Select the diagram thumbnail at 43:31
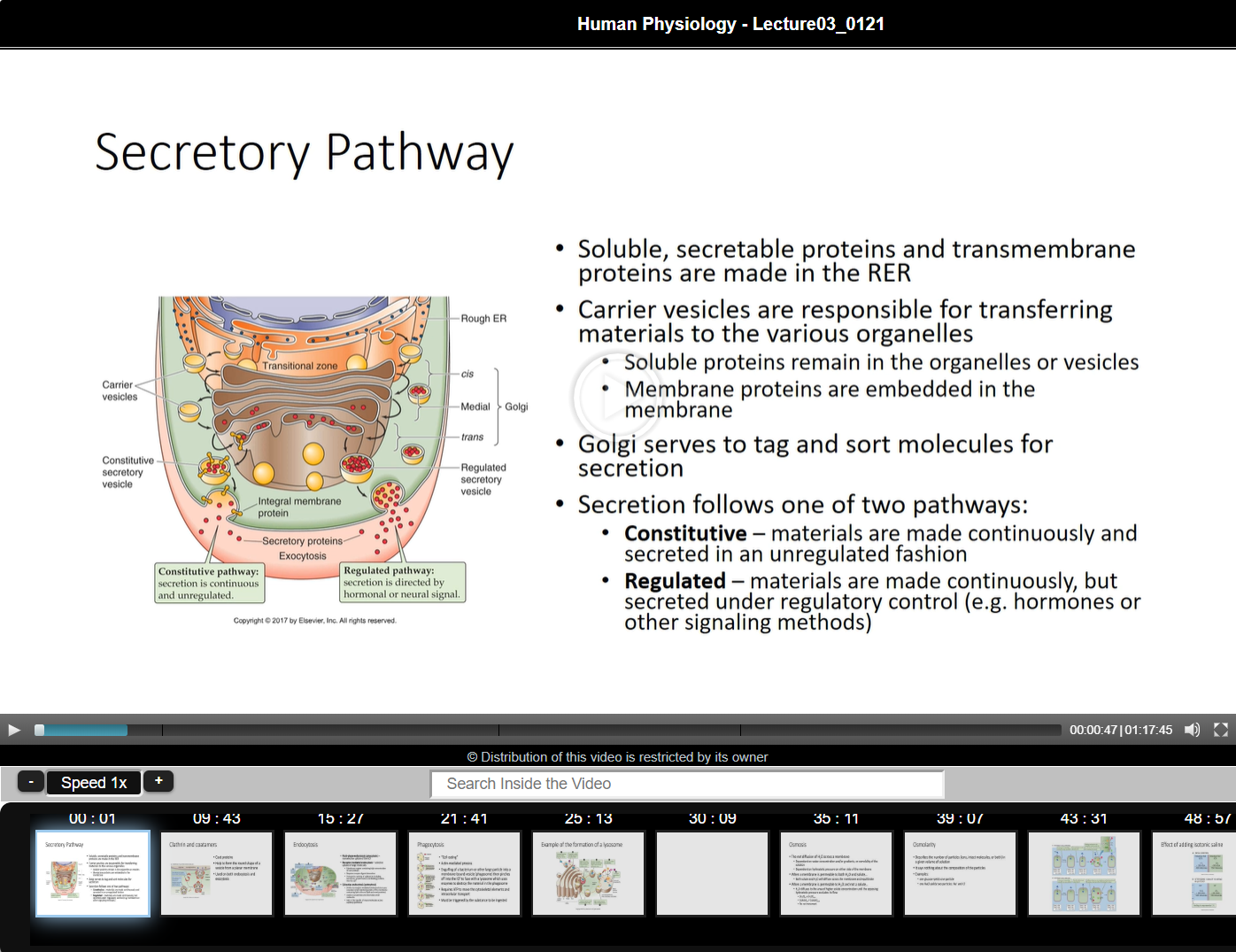 pyautogui.click(x=1085, y=873)
